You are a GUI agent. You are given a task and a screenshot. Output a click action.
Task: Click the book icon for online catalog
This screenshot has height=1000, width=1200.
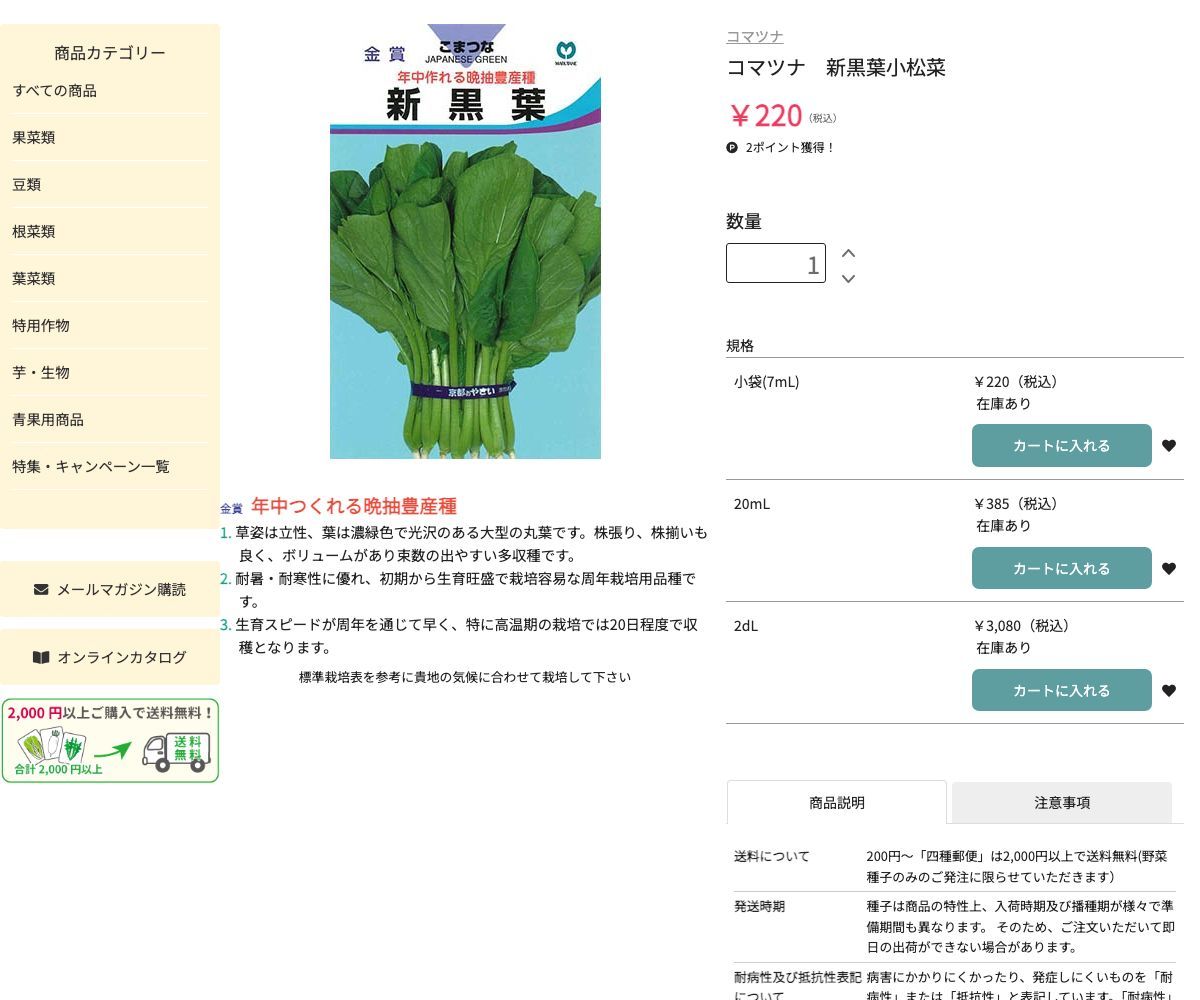[x=41, y=657]
